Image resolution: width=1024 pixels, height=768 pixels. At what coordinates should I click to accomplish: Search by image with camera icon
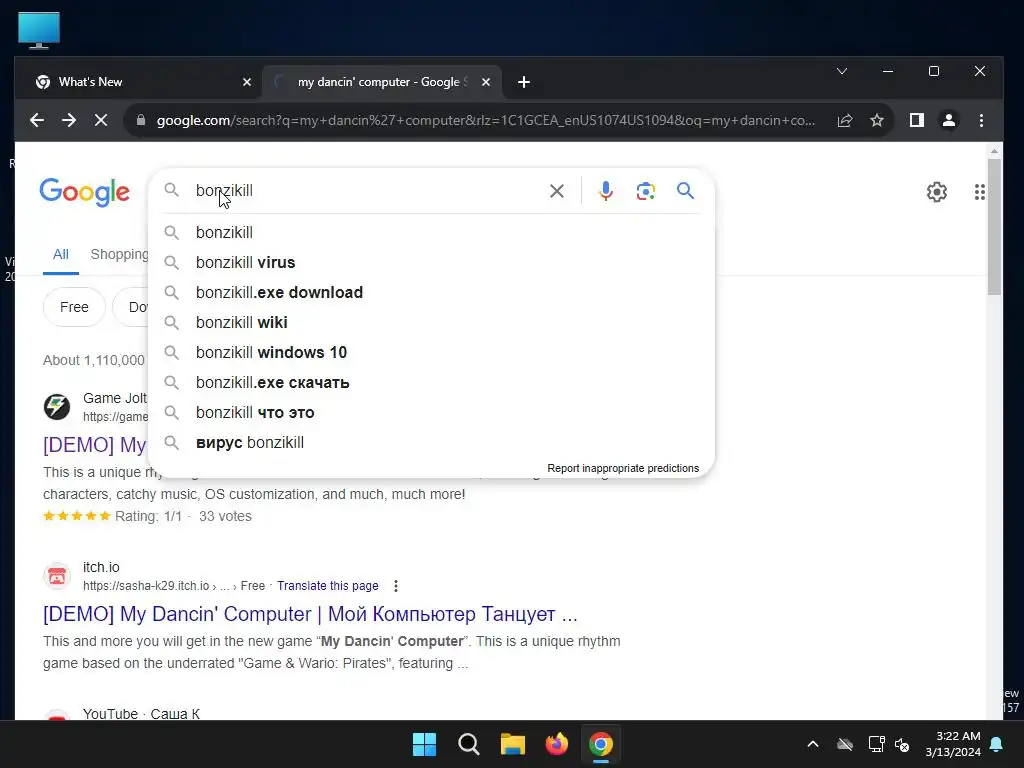point(645,191)
